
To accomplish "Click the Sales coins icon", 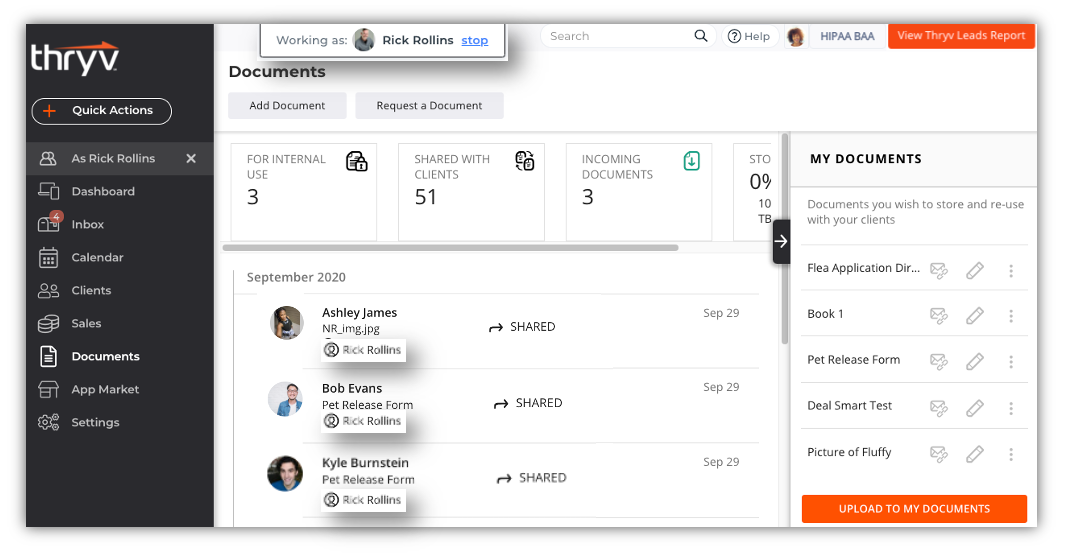I will pyautogui.click(x=49, y=323).
